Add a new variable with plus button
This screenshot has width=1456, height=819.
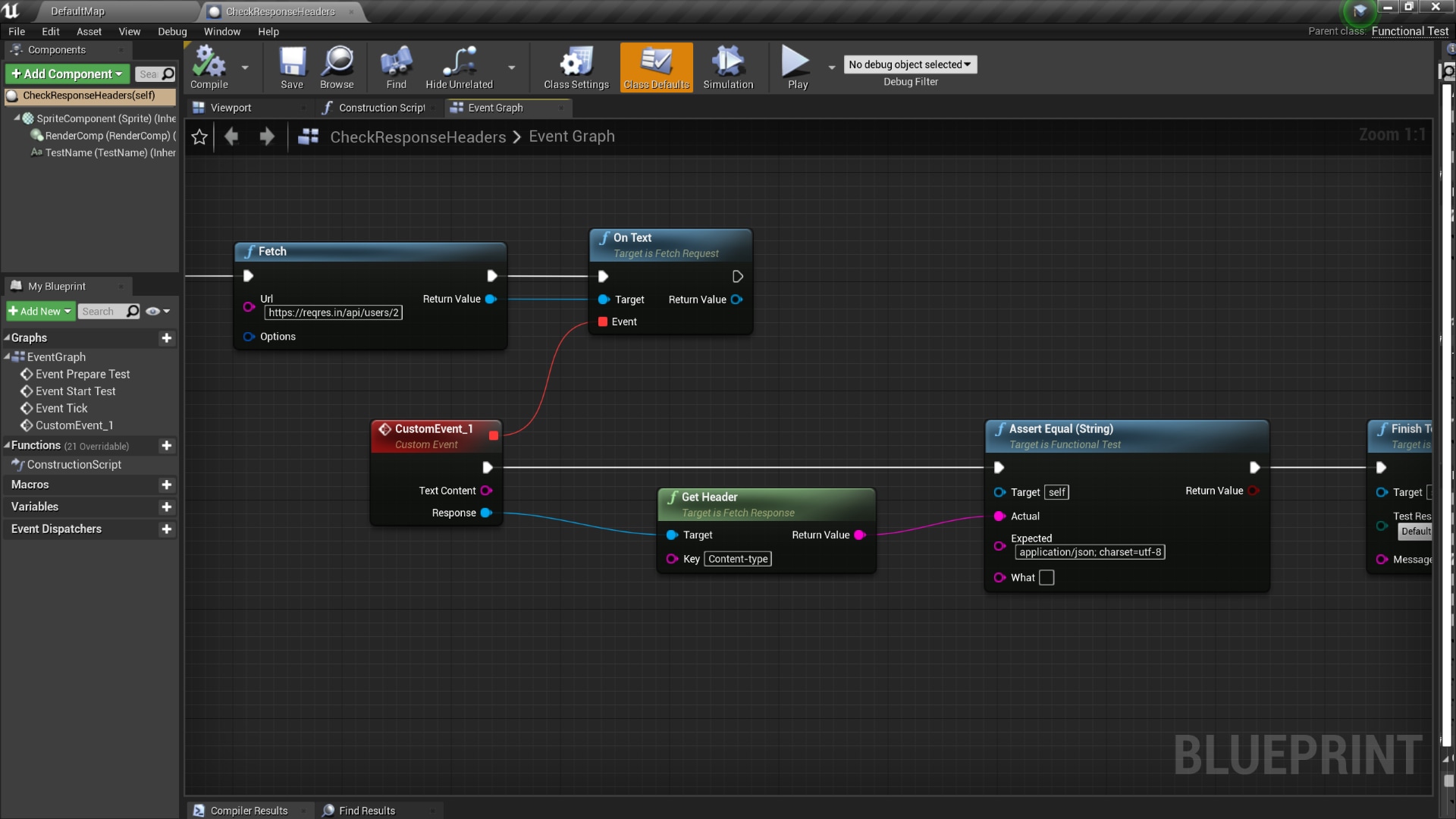click(x=167, y=507)
